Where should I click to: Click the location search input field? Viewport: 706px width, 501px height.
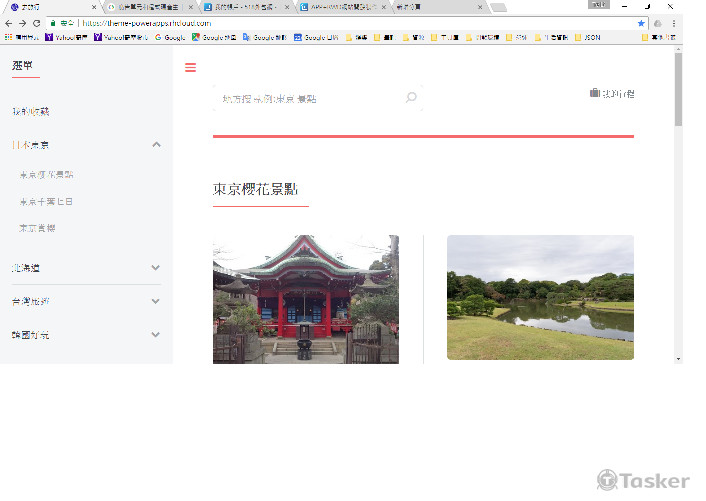305,98
